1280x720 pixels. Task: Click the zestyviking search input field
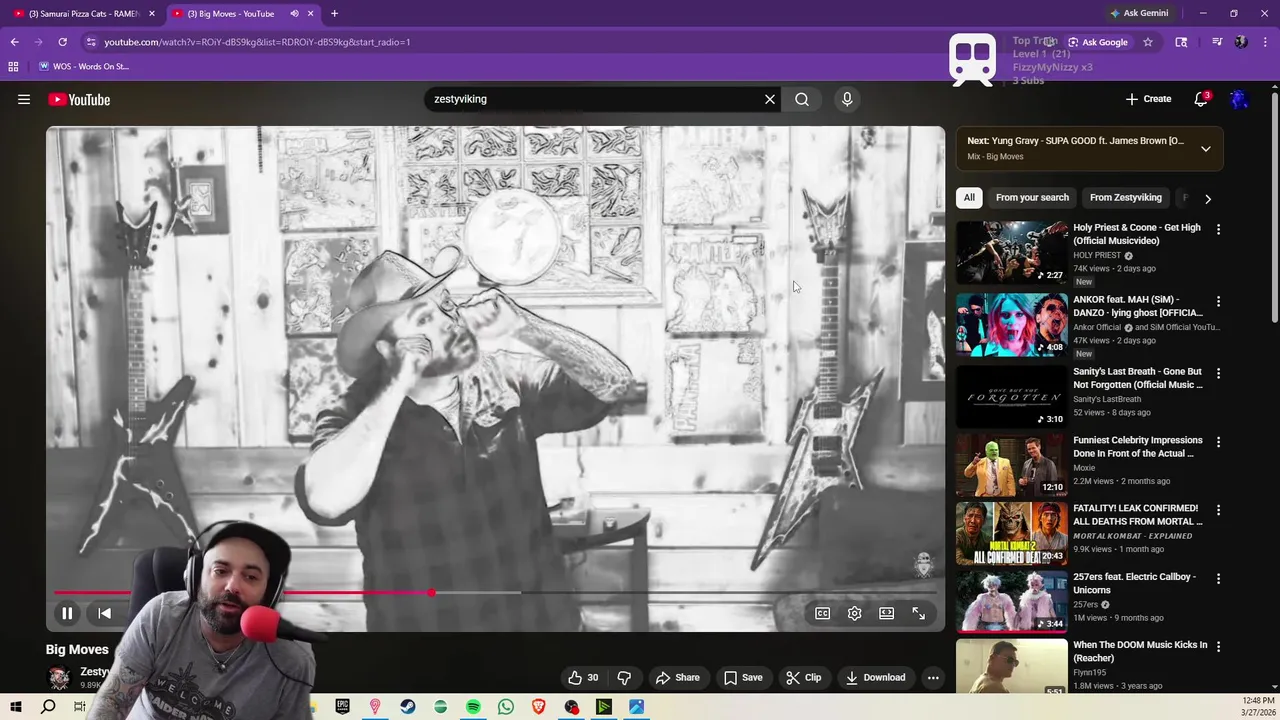click(595, 99)
